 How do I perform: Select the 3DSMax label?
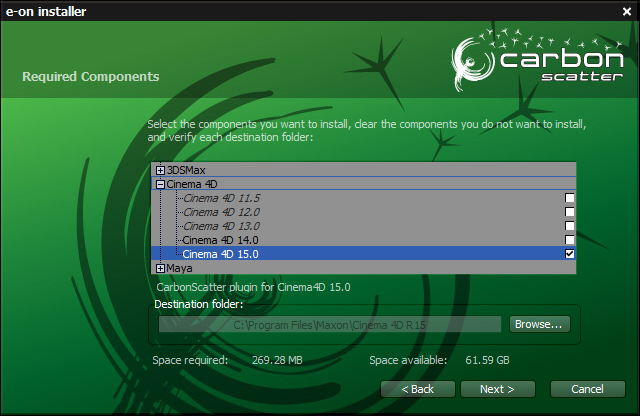[186, 170]
